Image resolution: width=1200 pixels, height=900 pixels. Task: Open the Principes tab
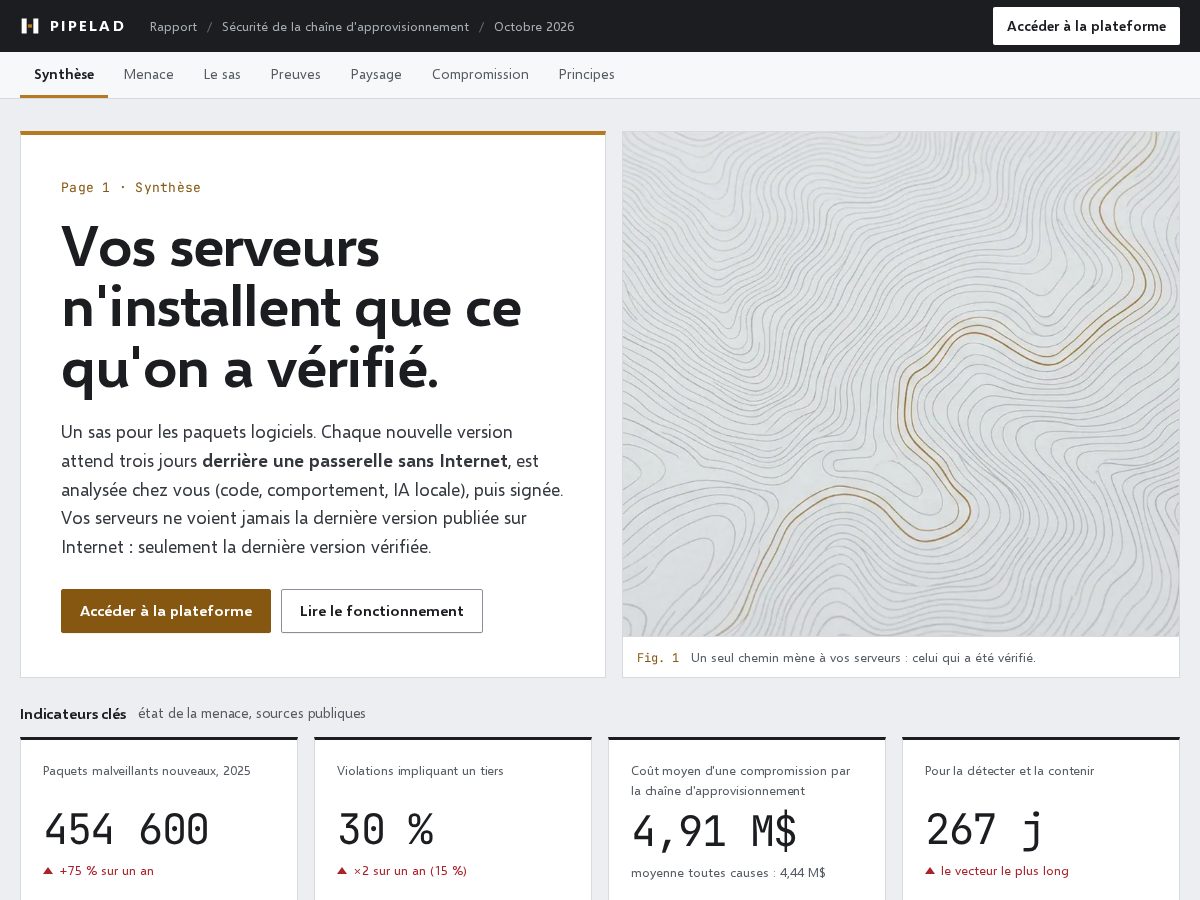586,75
